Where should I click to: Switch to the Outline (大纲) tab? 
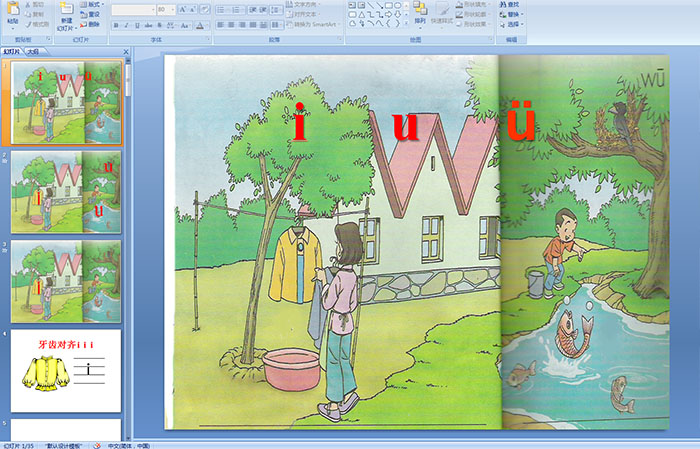click(33, 49)
